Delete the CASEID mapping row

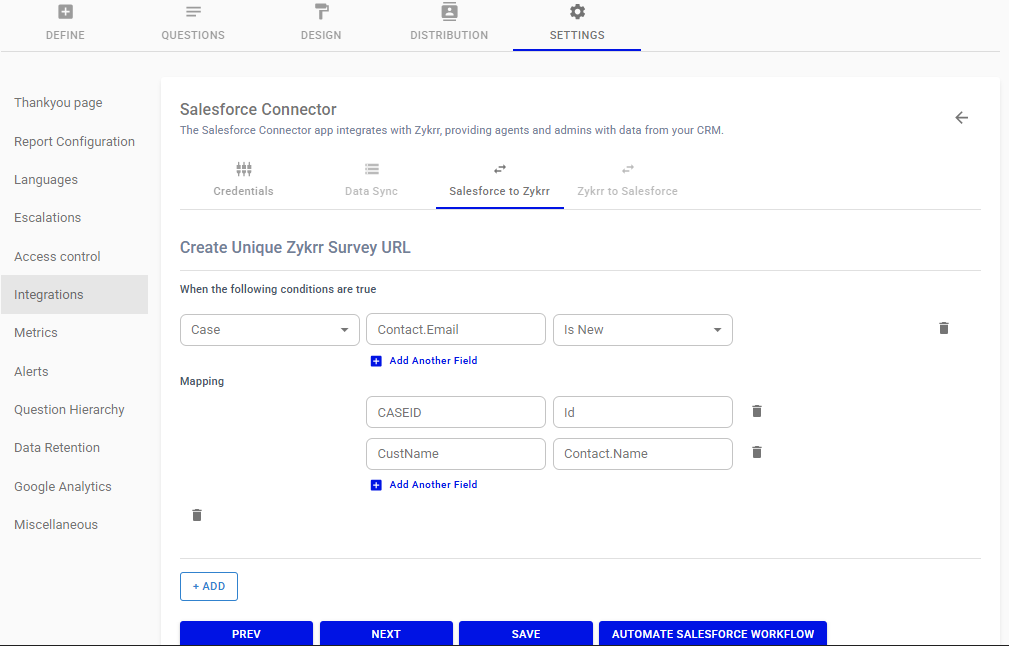(x=757, y=411)
